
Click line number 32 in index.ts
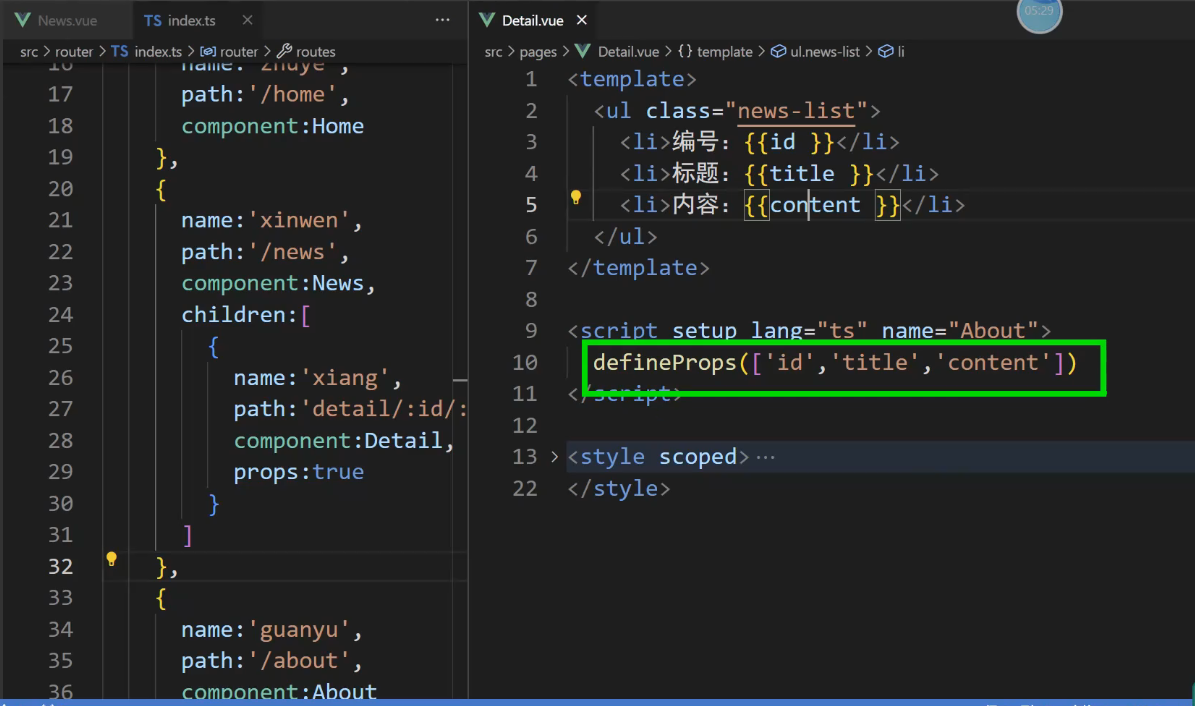[x=60, y=566]
